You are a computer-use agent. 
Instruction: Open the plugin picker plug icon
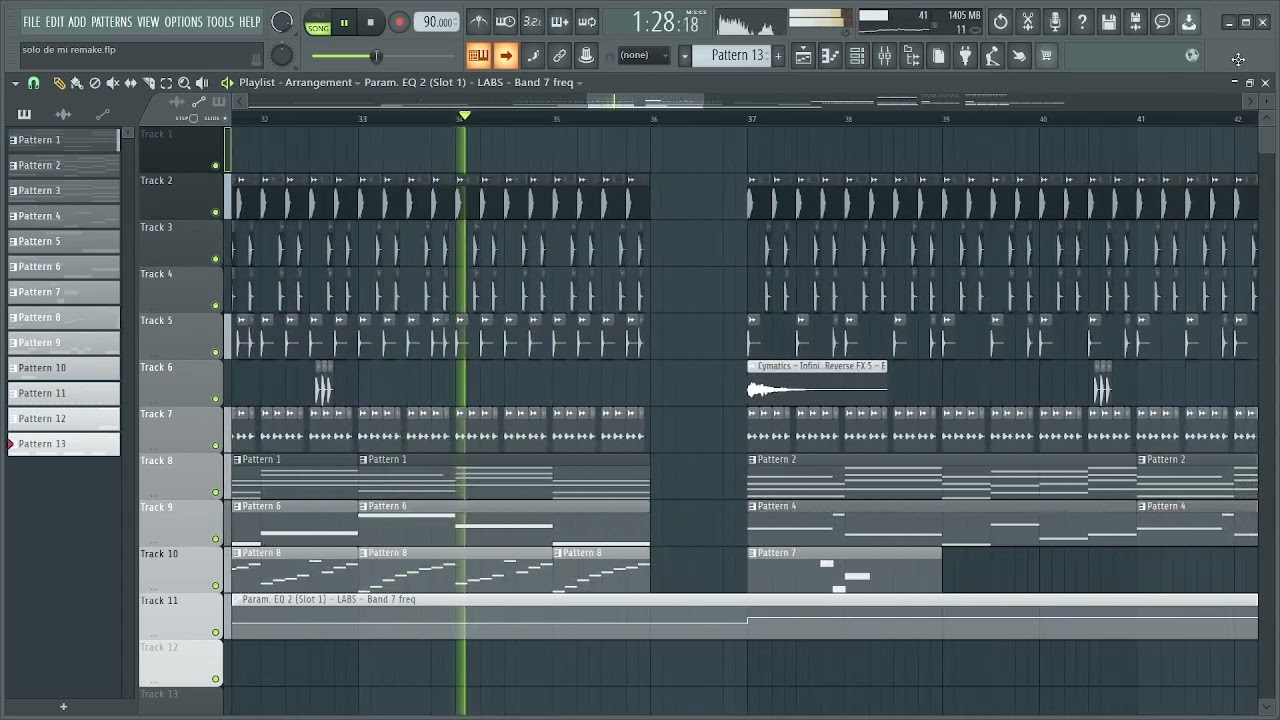click(965, 56)
